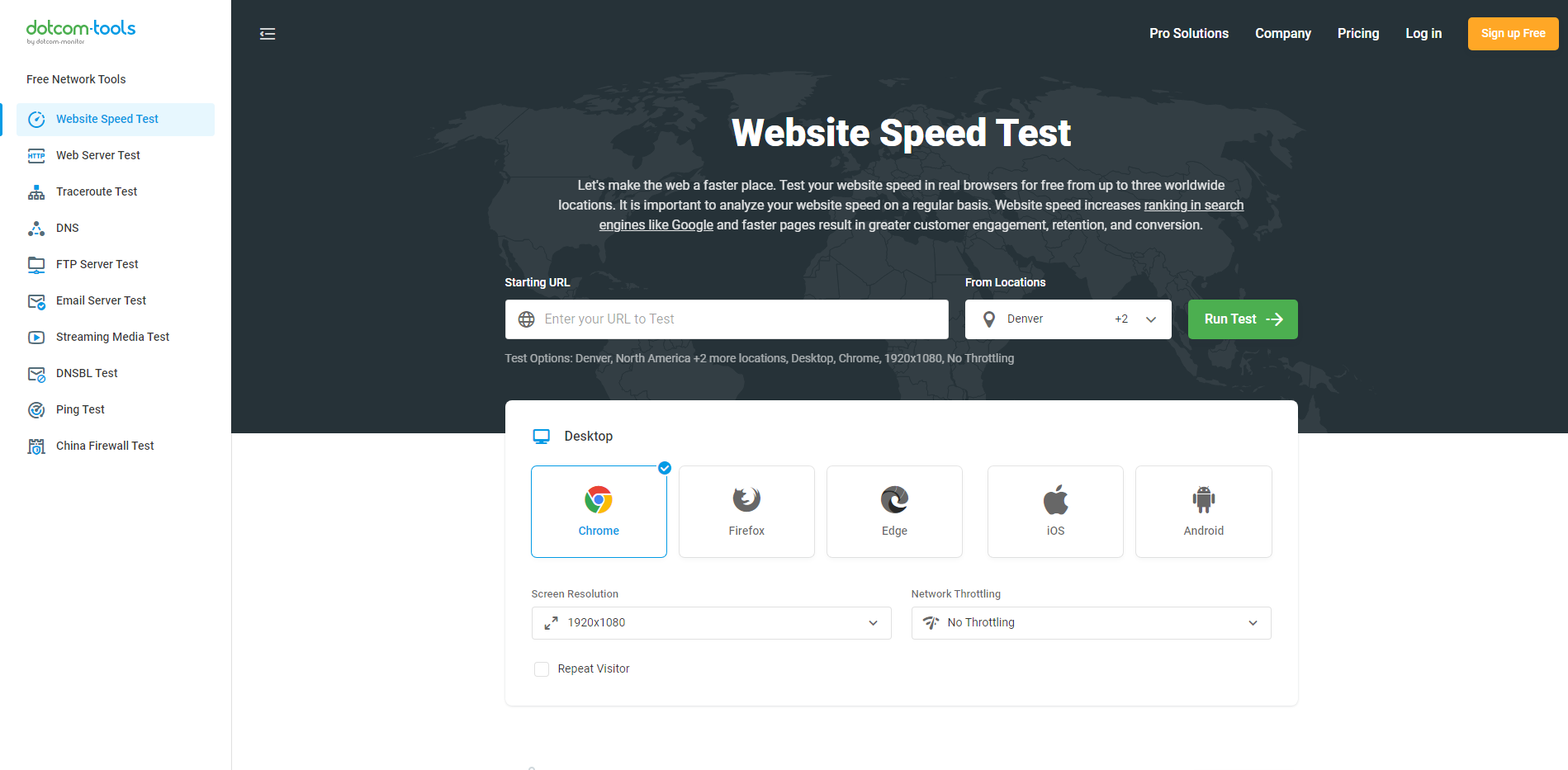1568x770 pixels.
Task: Click the Ping Test target icon
Action: tap(36, 410)
